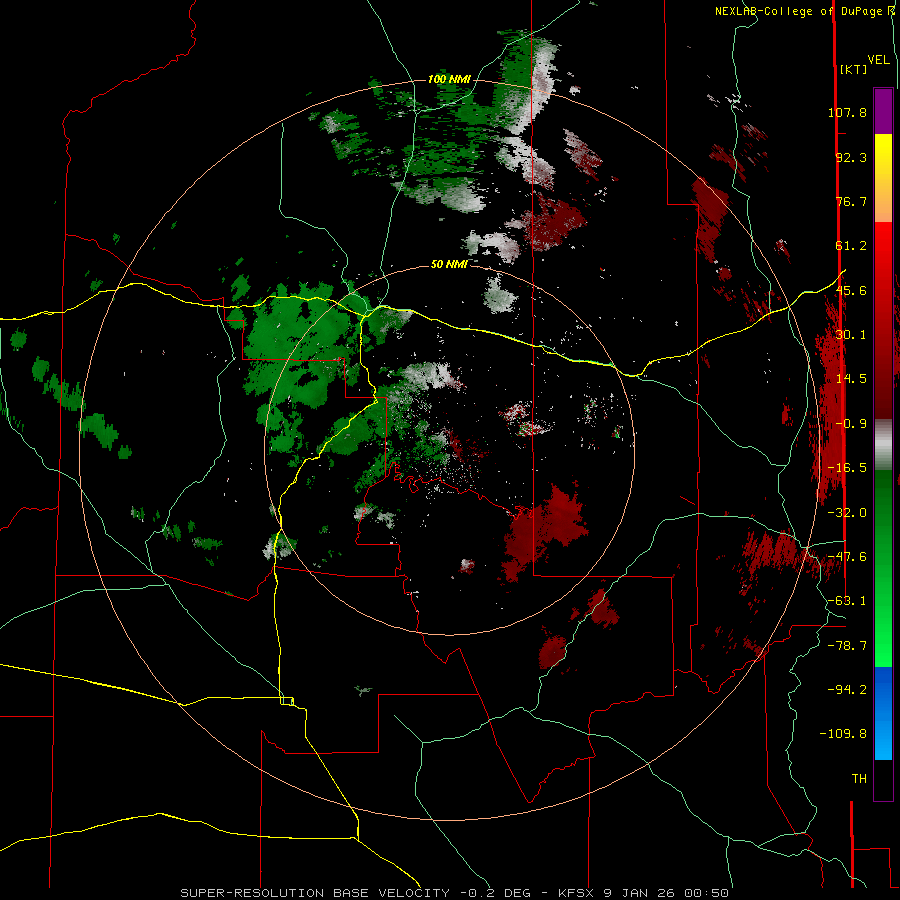Select the -47.6 value on velocity scale
900x900 pixels.
pyautogui.click(x=847, y=557)
